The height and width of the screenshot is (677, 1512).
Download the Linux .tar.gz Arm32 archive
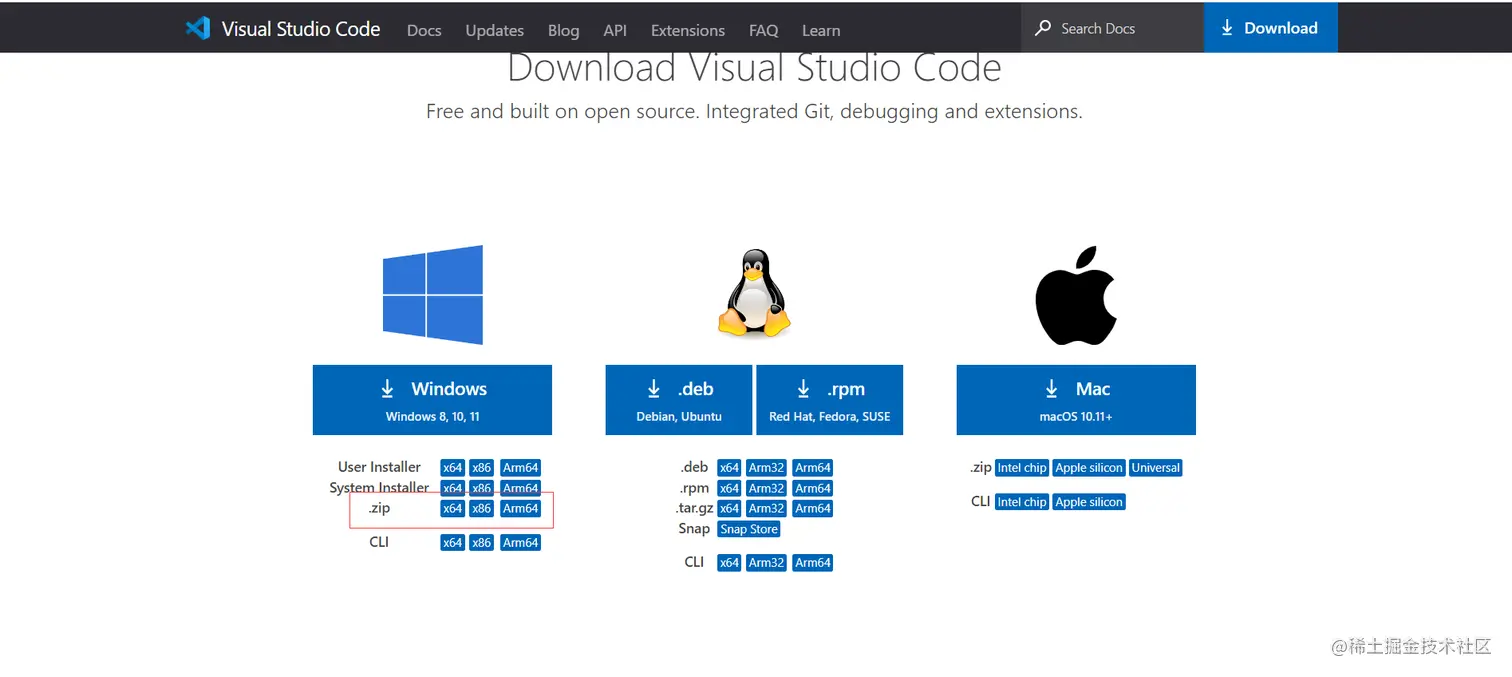coord(767,508)
